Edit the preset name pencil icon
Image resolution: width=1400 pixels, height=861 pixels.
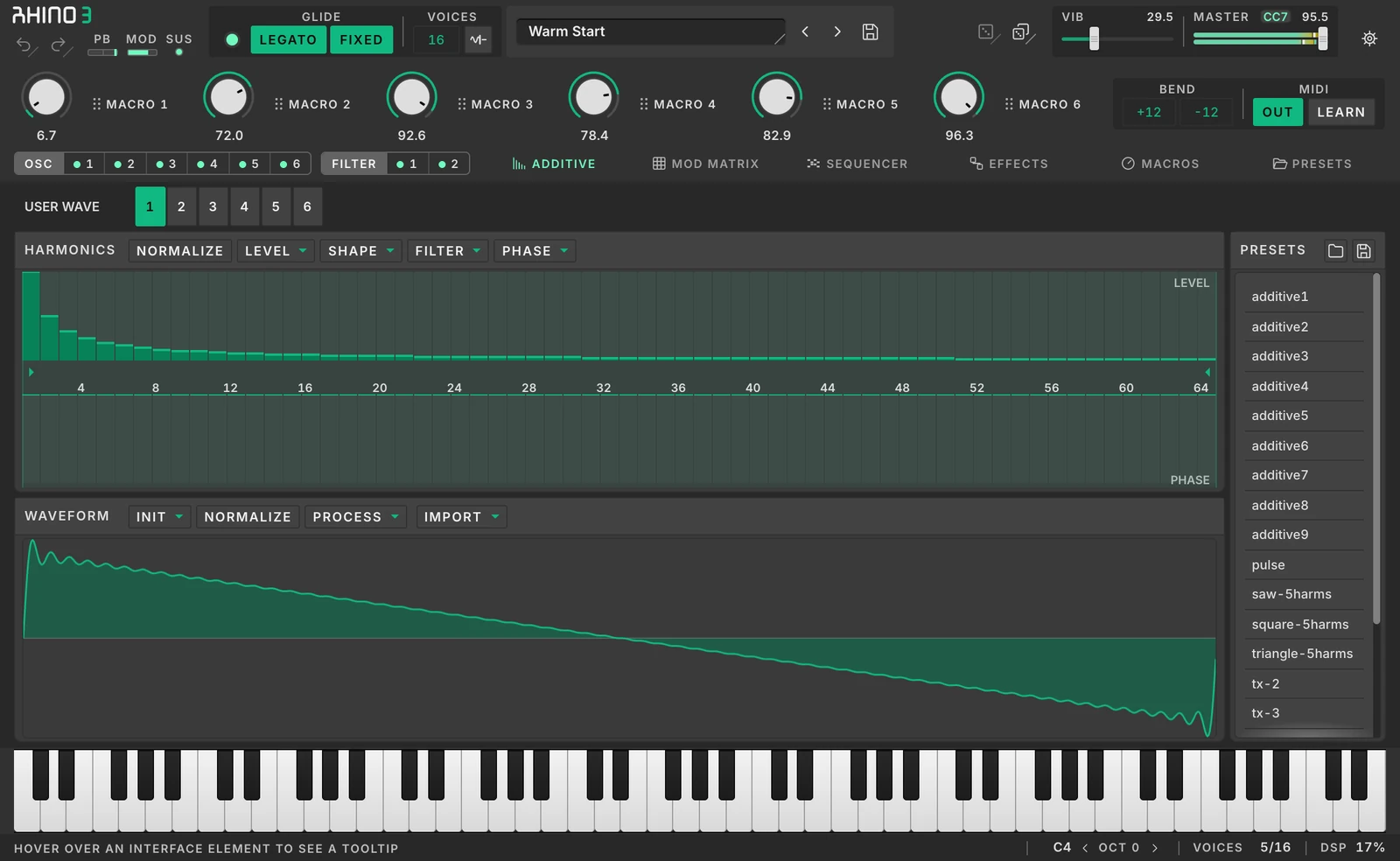coord(780,38)
